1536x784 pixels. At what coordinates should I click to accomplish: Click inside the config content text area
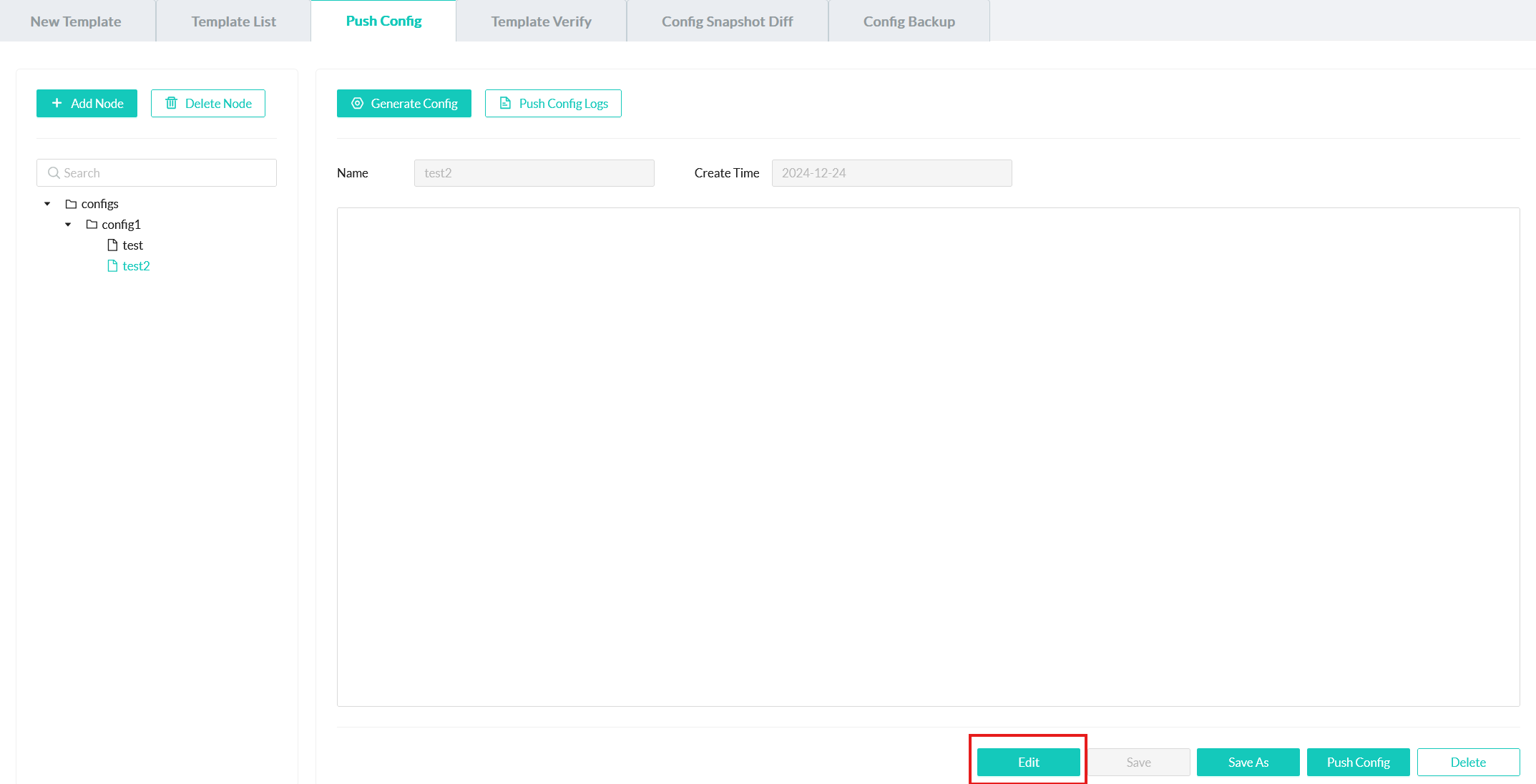click(x=928, y=456)
